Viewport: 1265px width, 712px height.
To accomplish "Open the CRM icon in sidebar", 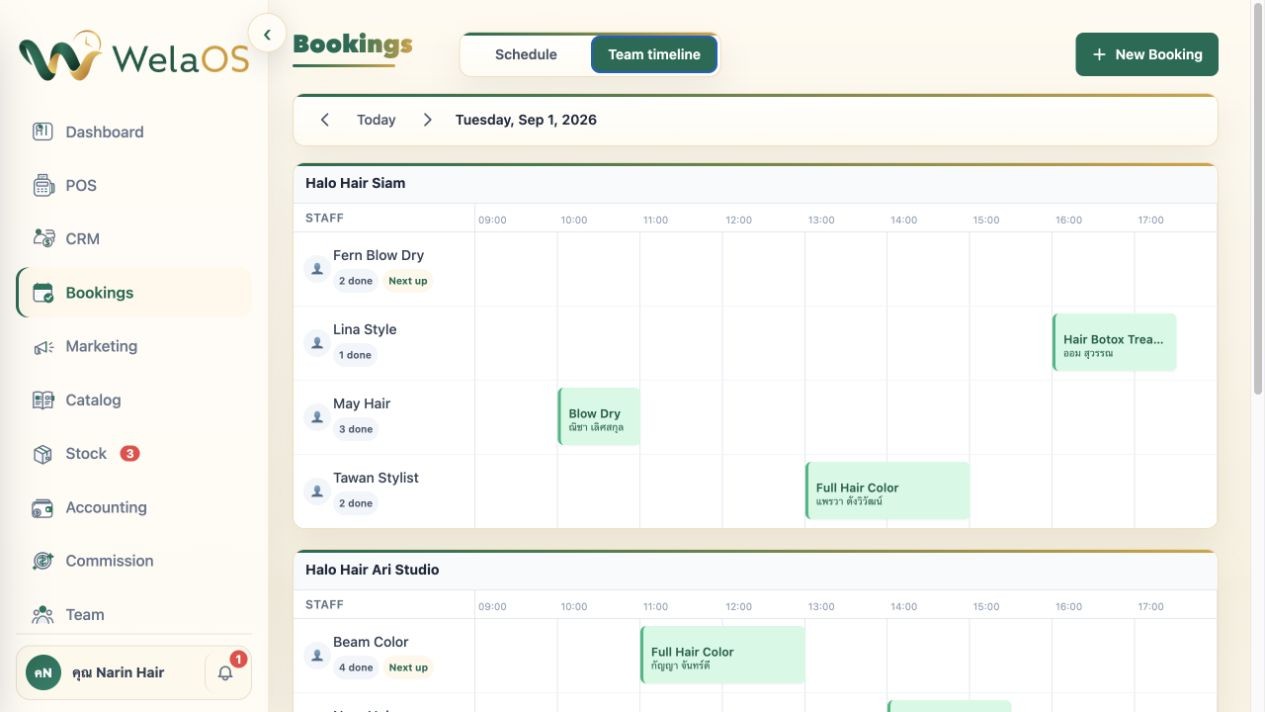I will [x=42, y=238].
